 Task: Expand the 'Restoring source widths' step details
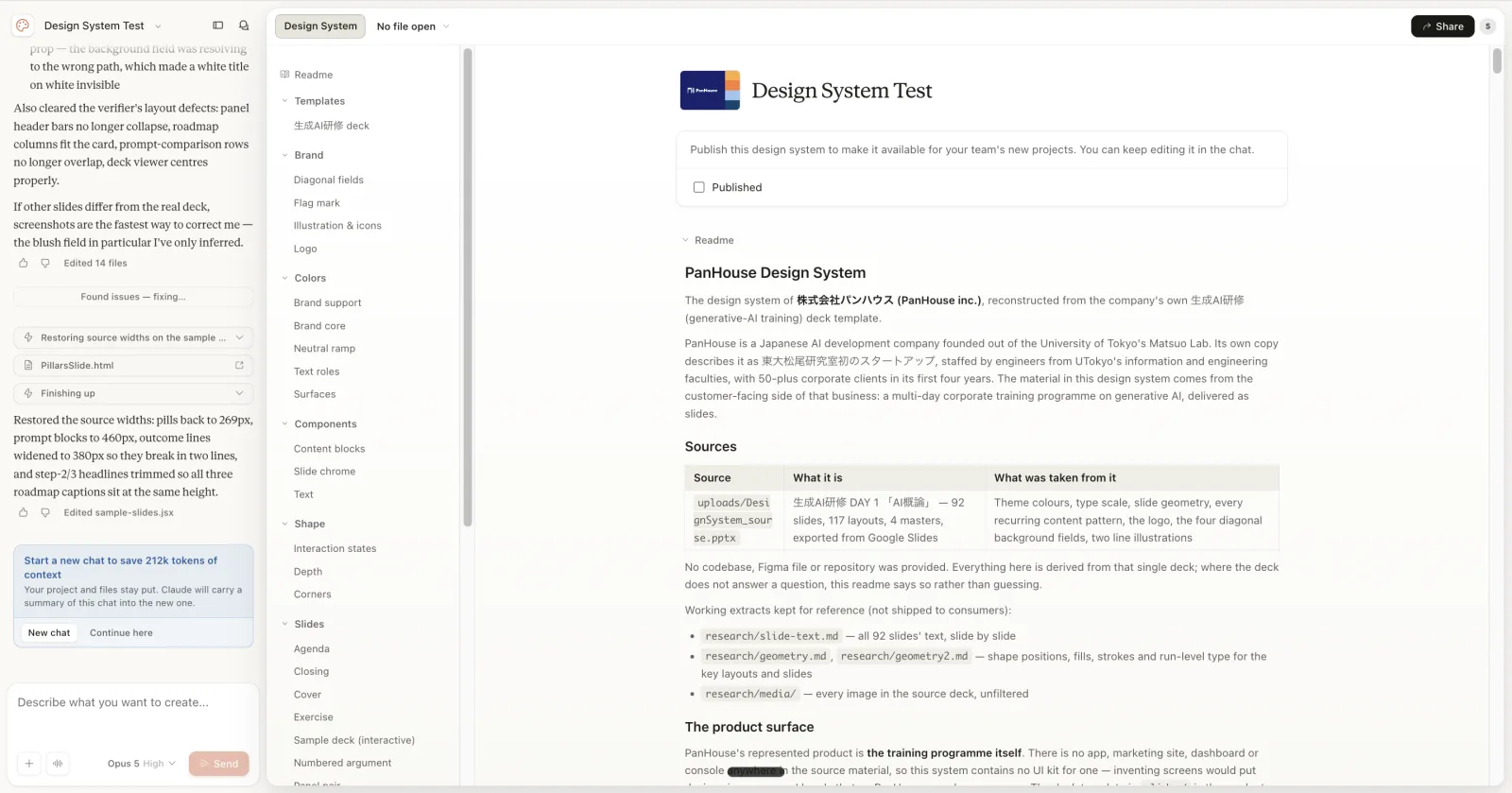point(239,337)
